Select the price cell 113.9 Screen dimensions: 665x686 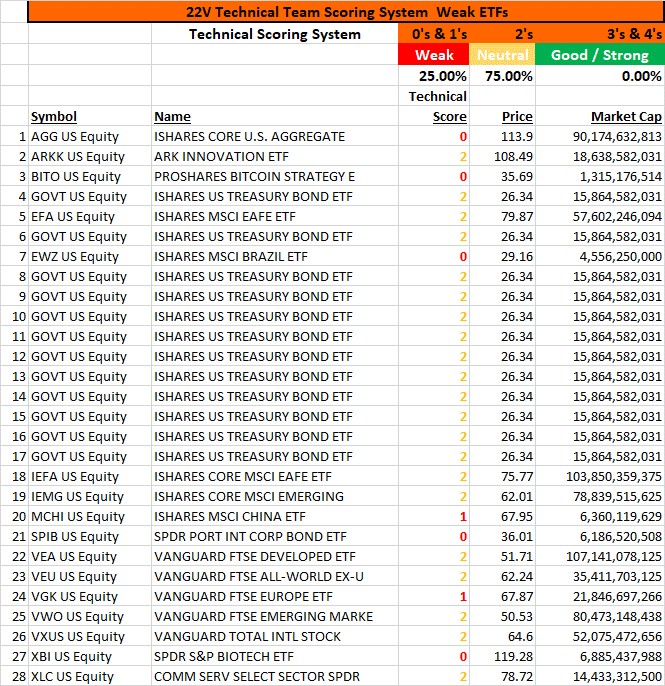(502, 136)
